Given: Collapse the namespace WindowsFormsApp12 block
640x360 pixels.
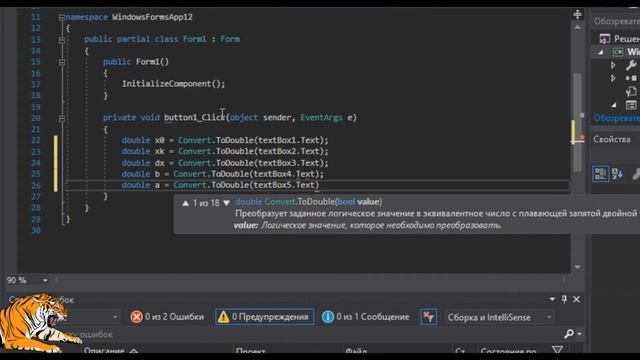Looking at the screenshot, I should pyautogui.click(x=62, y=17).
